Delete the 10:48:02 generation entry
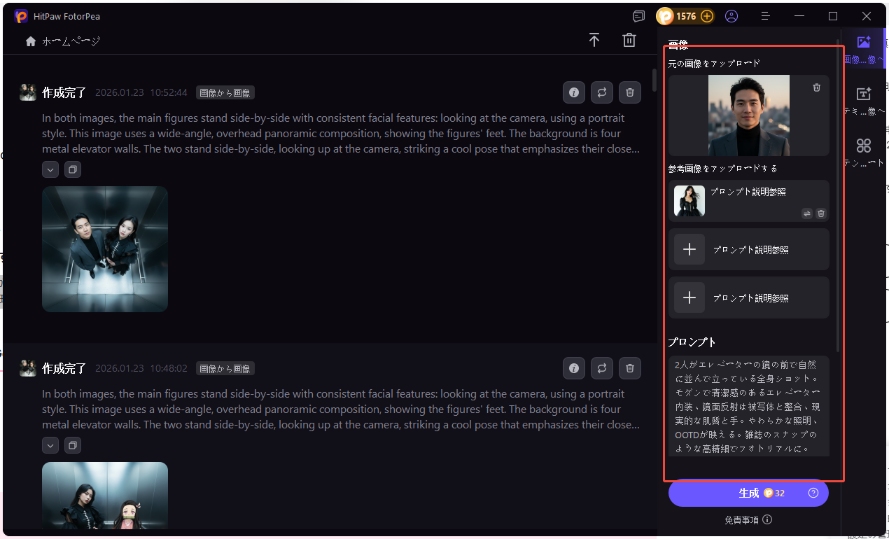 (629, 368)
